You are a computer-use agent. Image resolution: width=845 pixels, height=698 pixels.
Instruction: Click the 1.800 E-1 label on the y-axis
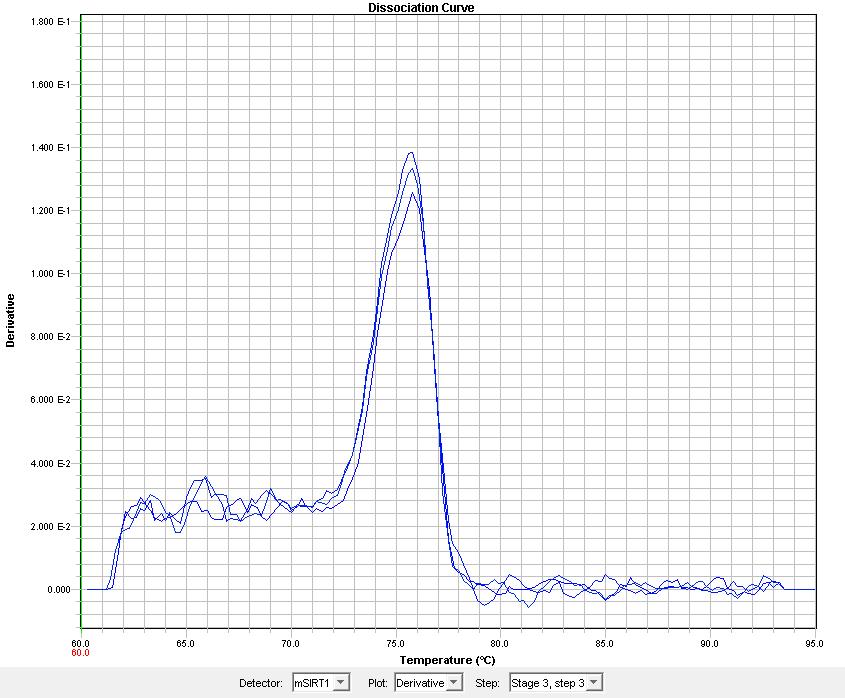pyautogui.click(x=51, y=22)
